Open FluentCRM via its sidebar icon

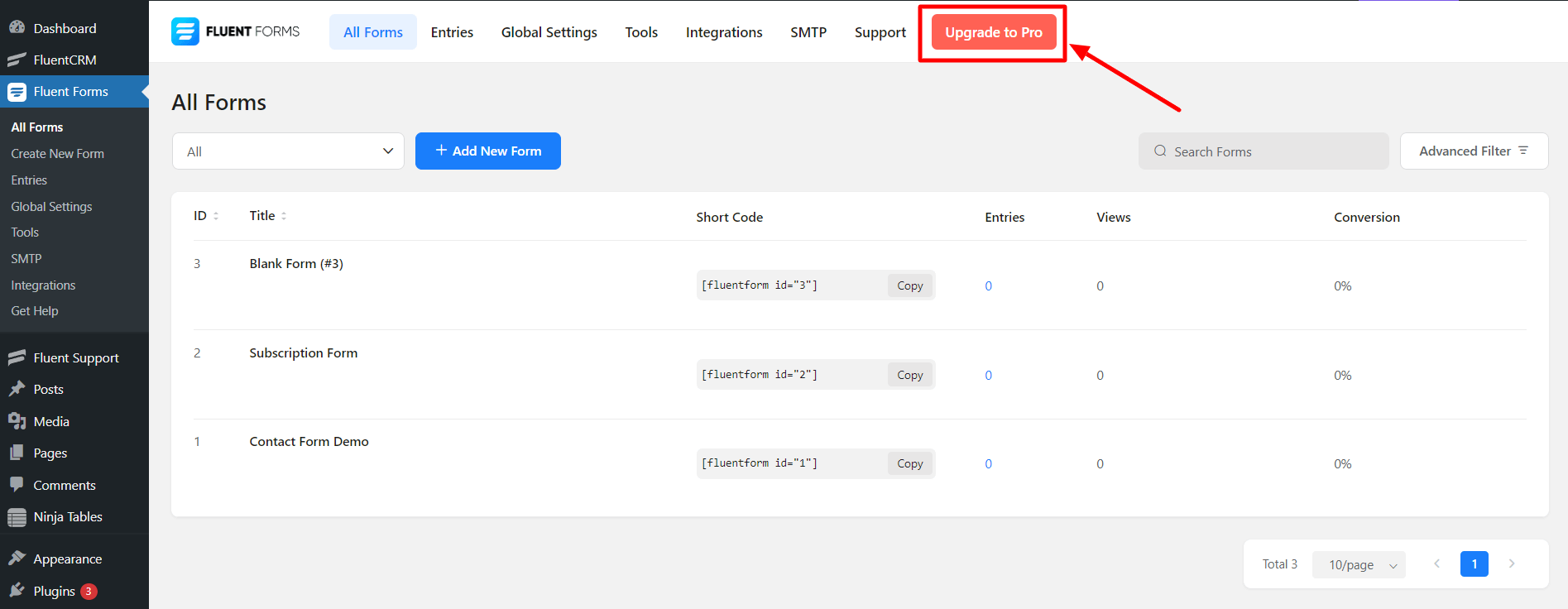point(17,60)
